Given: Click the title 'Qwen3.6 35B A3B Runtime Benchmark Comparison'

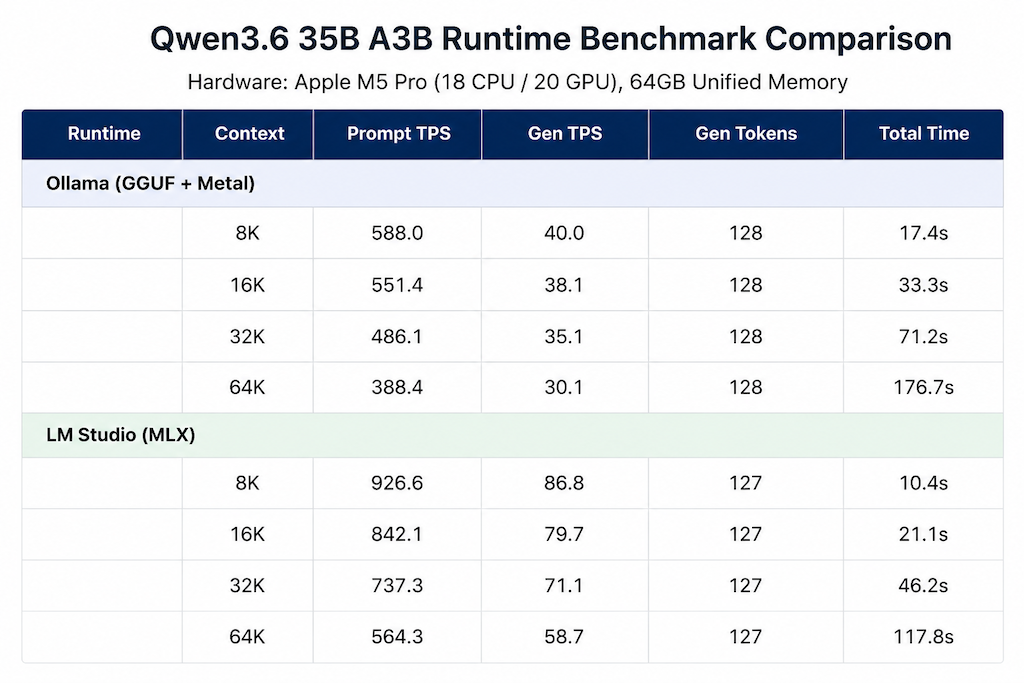Looking at the screenshot, I should point(551,39).
